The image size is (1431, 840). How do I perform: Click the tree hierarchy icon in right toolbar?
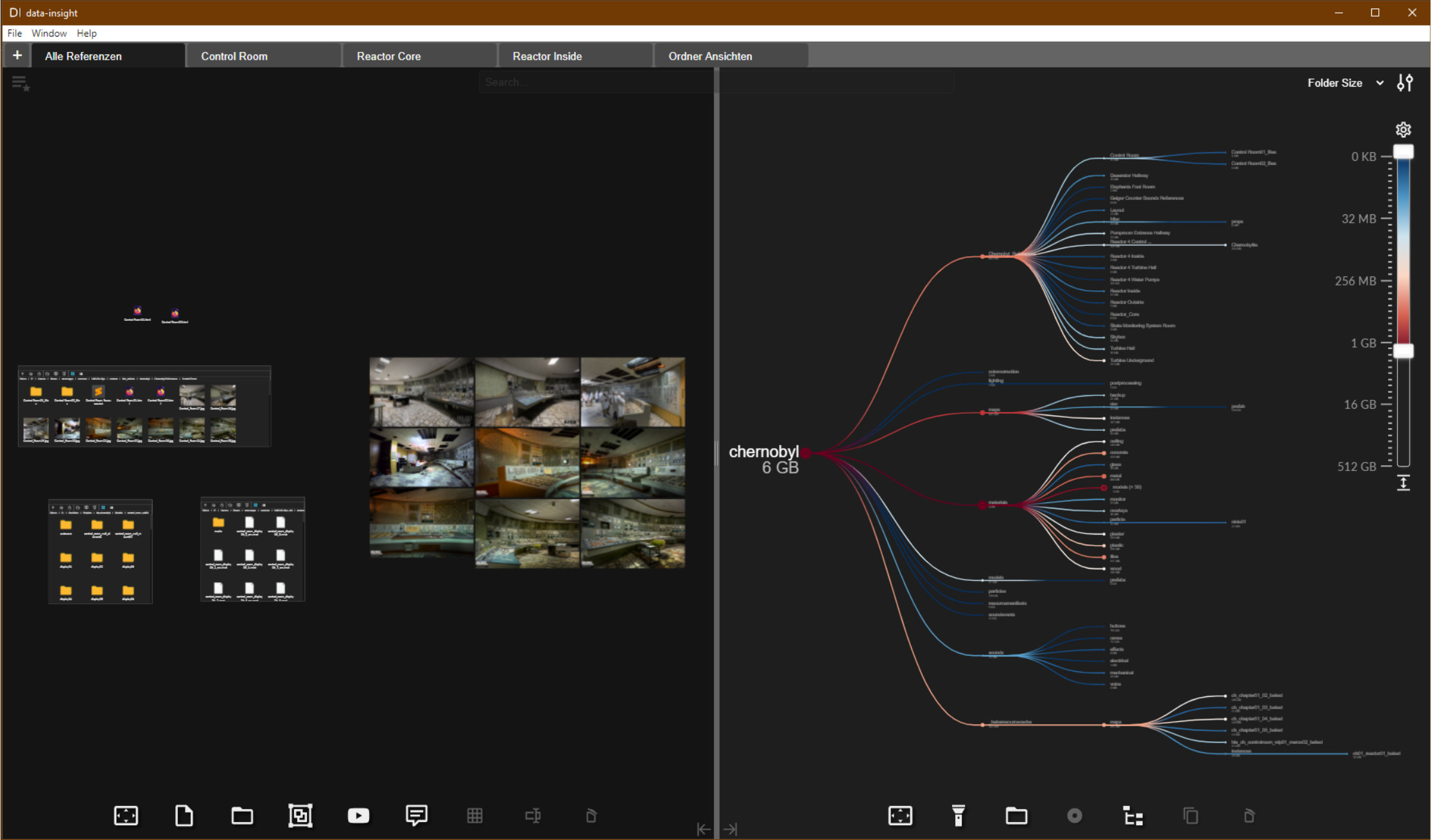coord(1132,816)
